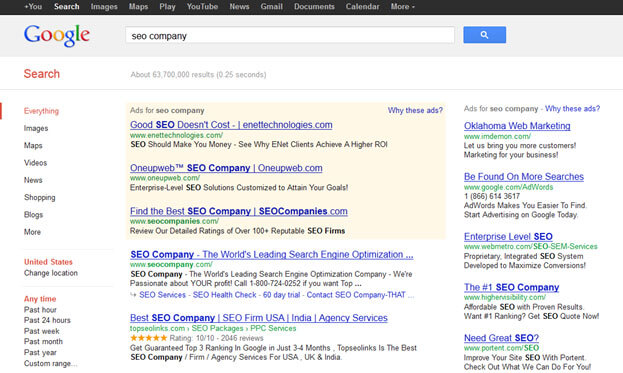Focus the search box containing 'seo company'
The height and width of the screenshot is (373, 623).
tap(290, 35)
